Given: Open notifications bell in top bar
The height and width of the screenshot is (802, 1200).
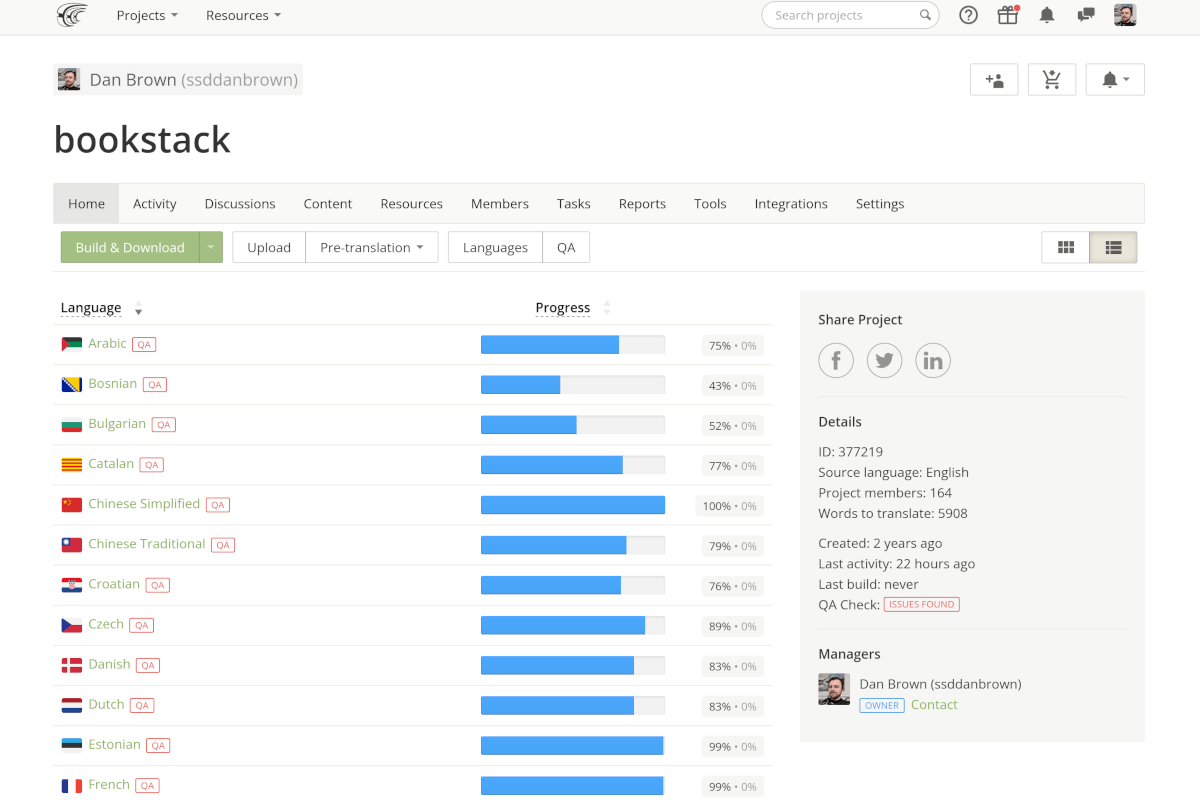Looking at the screenshot, I should click(x=1047, y=15).
